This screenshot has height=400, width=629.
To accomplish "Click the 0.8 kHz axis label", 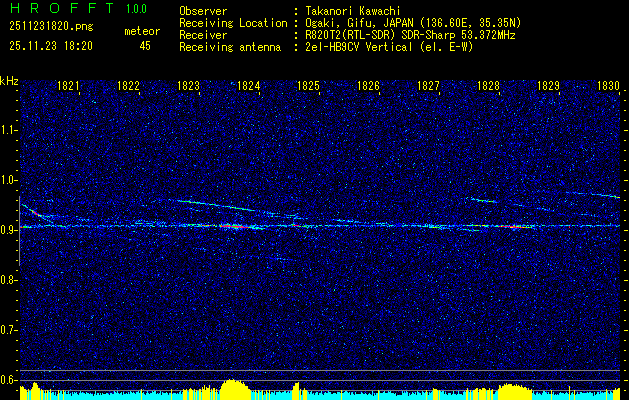I will pos(9,280).
